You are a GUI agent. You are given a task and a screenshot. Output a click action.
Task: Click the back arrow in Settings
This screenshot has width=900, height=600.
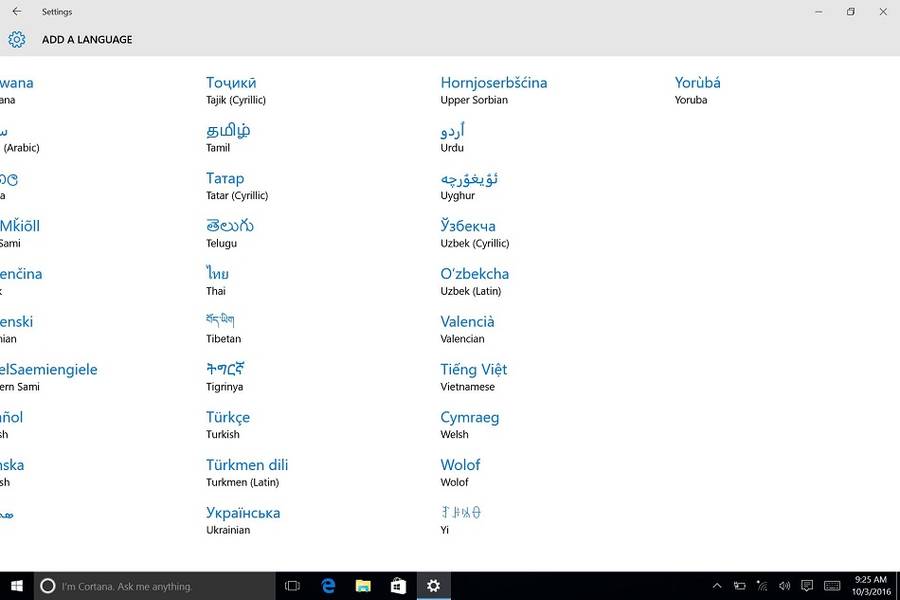click(17, 12)
